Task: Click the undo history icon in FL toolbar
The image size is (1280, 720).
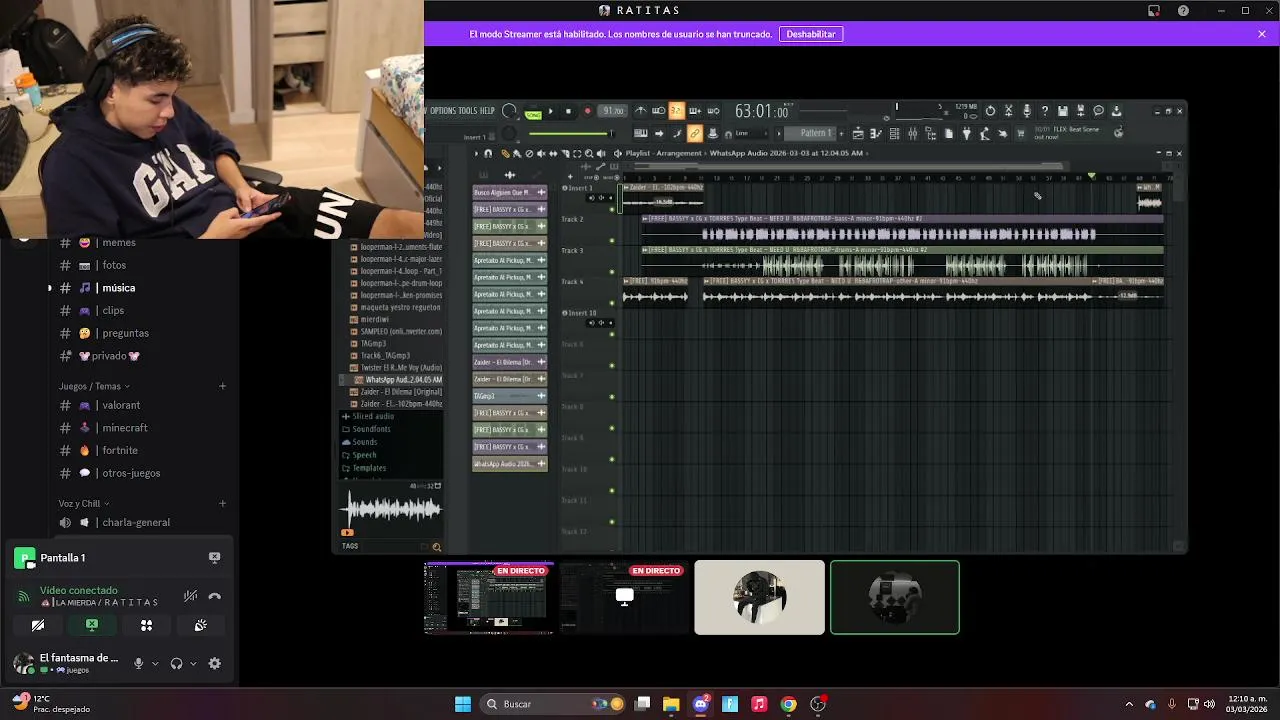Action: pos(990,111)
